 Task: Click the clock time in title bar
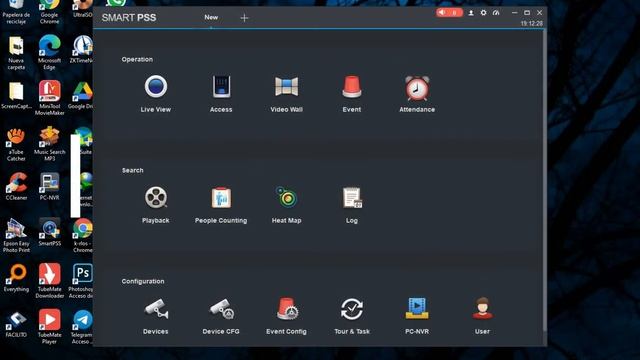[x=531, y=24]
